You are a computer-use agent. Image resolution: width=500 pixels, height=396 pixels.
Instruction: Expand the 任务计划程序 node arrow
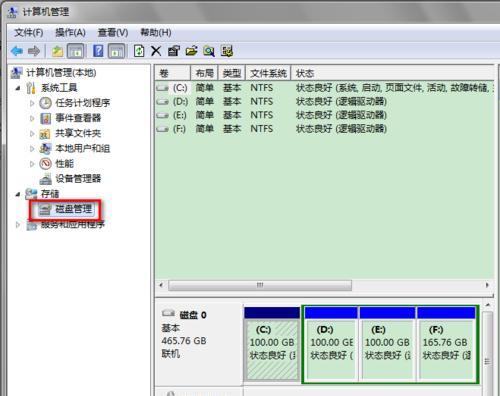32,103
